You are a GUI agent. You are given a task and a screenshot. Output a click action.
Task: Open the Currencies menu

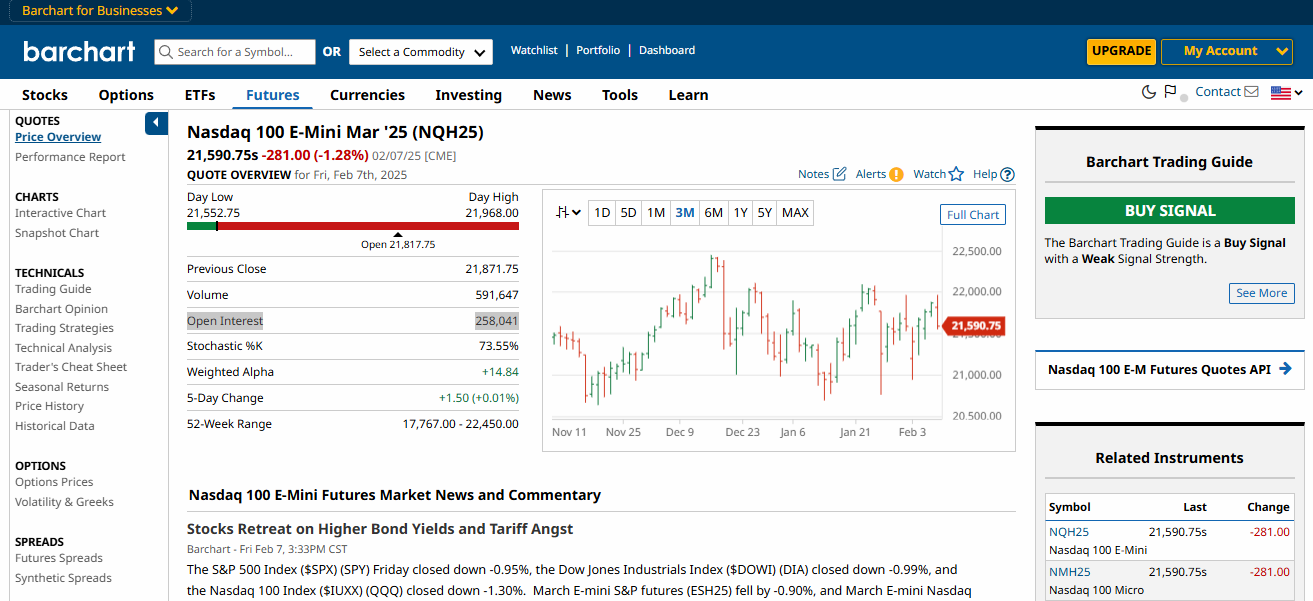click(367, 95)
